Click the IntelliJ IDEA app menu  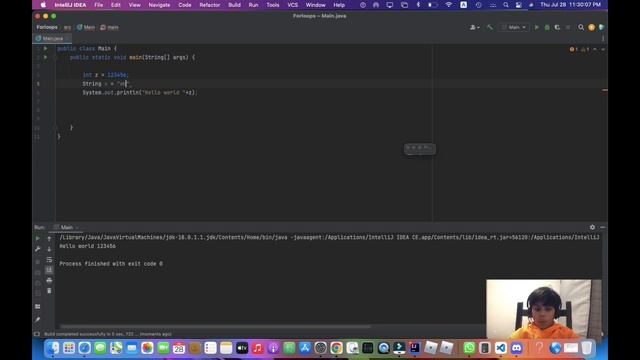tap(70, 5)
